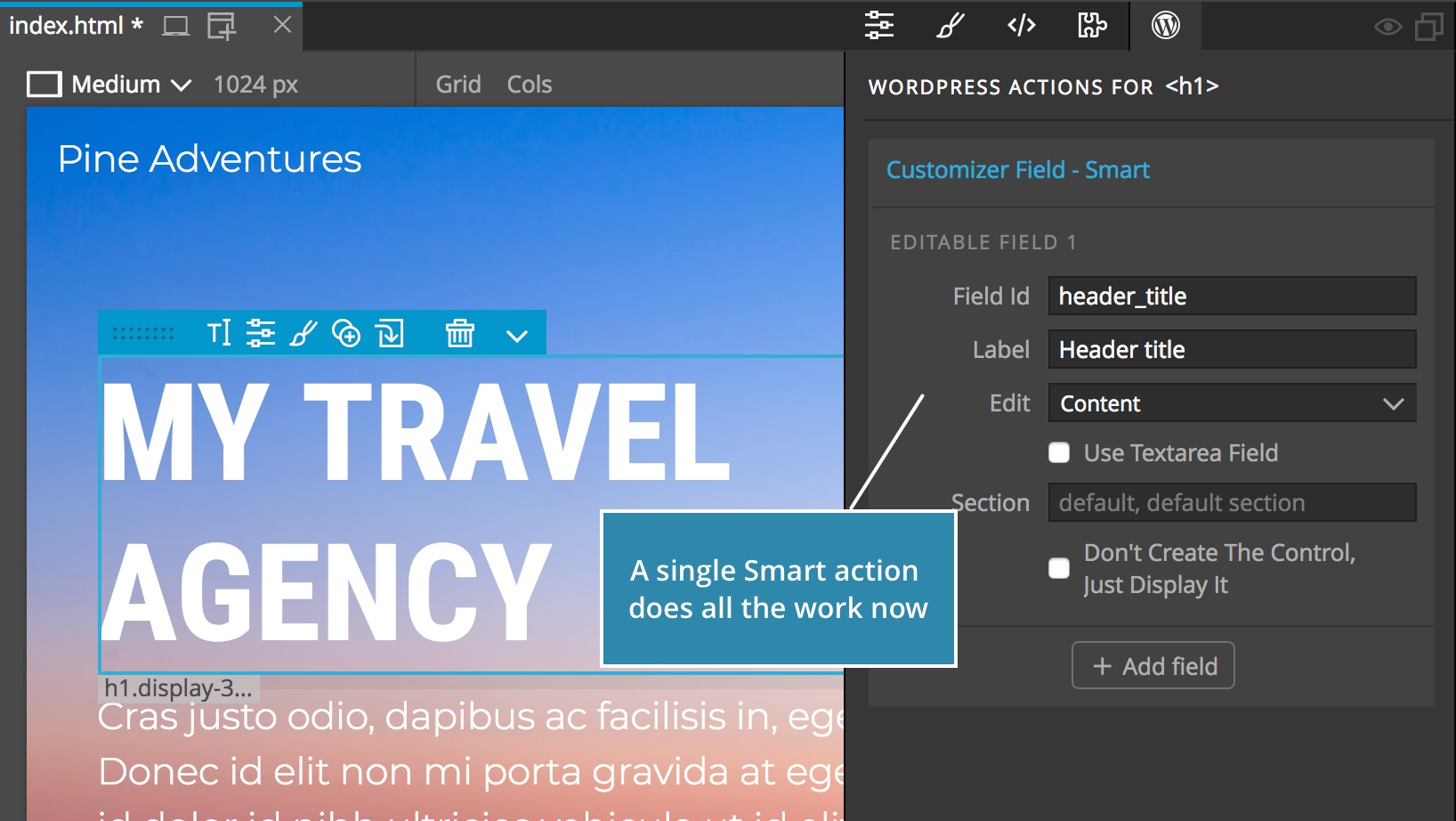Click the EDITABLE FIELD 1 heading
This screenshot has height=821, width=1456.
click(983, 242)
